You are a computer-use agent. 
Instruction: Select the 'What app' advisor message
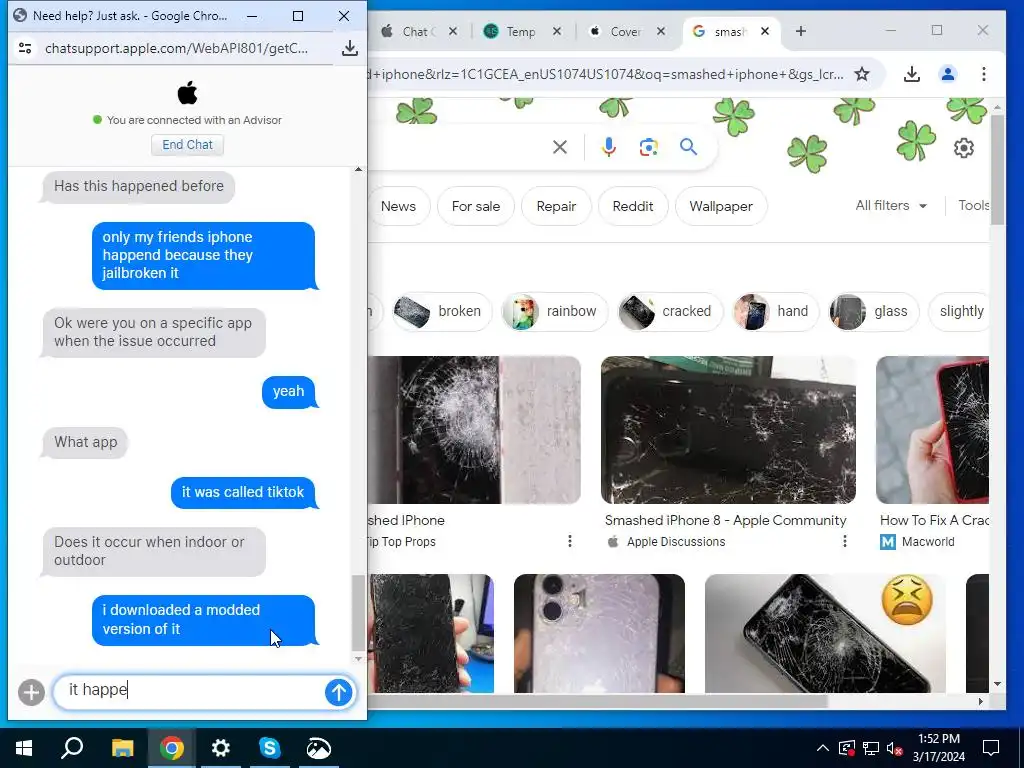[86, 442]
